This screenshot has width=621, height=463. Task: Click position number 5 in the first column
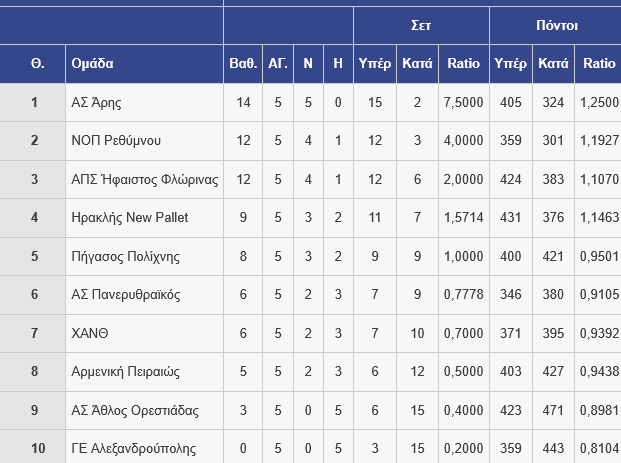click(x=34, y=256)
